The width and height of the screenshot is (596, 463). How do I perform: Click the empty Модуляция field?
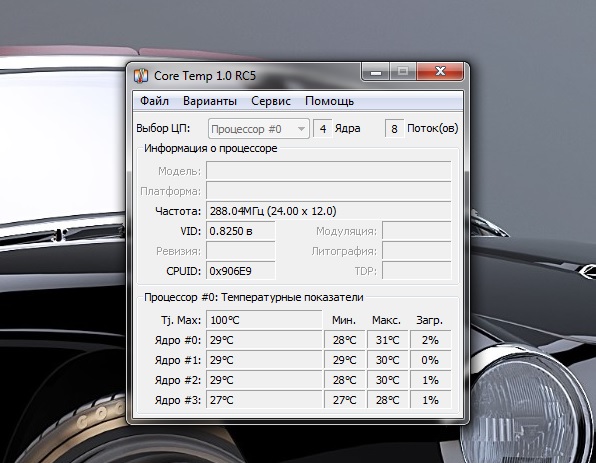pyautogui.click(x=417, y=231)
